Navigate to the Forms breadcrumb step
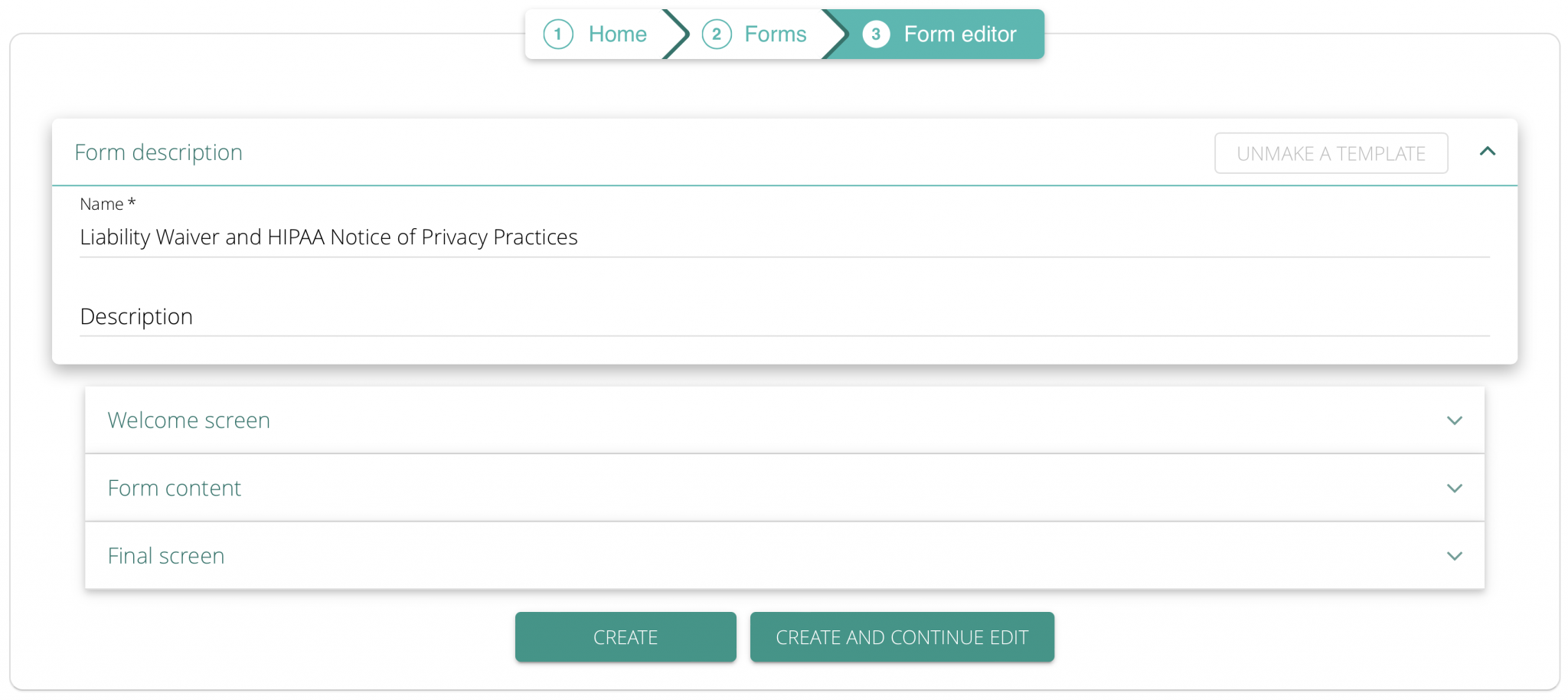This screenshot has width=1568, height=700. [x=775, y=34]
